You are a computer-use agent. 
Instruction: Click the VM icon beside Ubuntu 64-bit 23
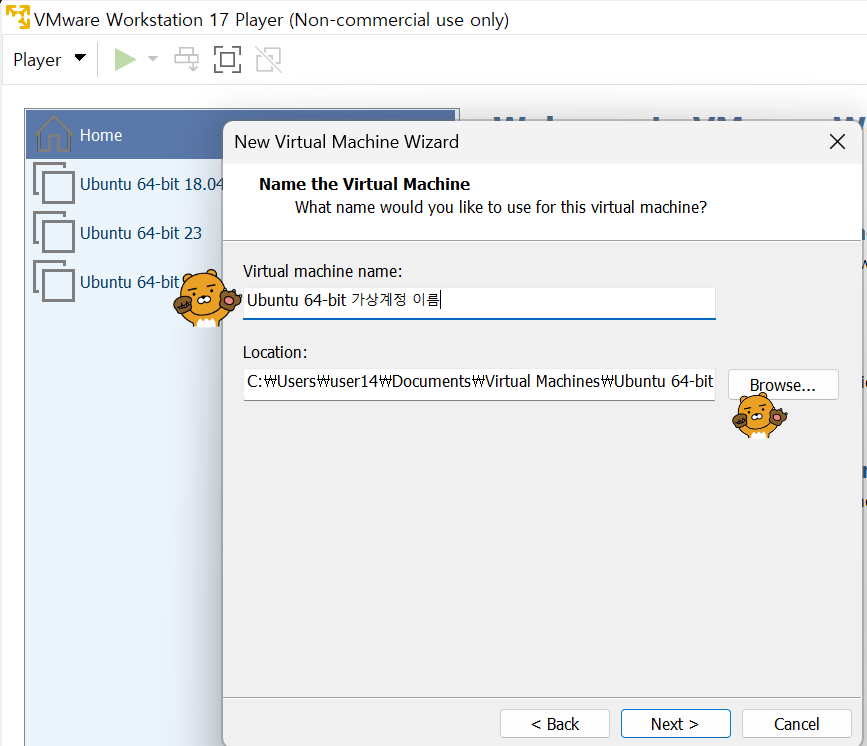click(x=54, y=232)
